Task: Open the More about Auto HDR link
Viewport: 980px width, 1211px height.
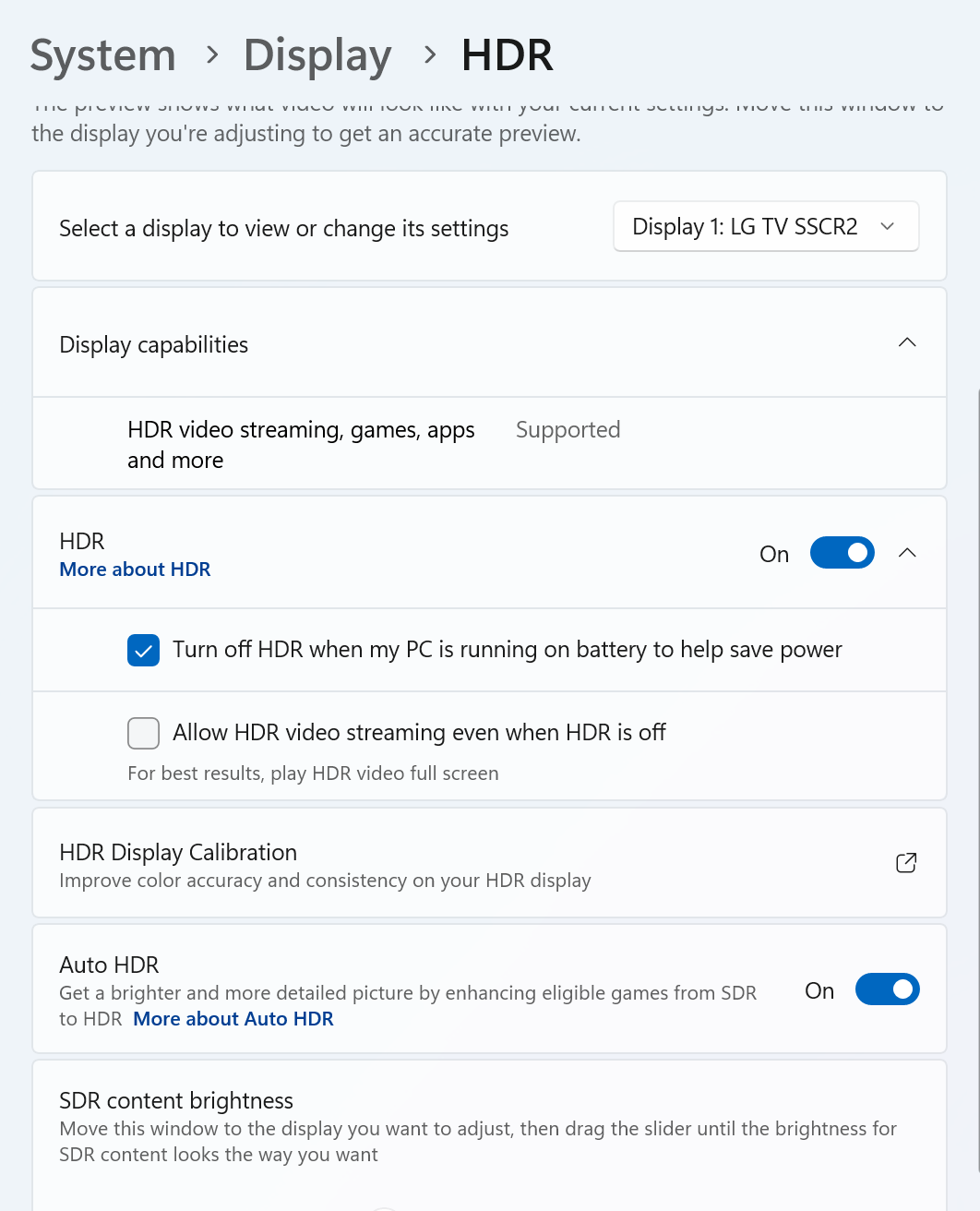Action: (233, 1019)
